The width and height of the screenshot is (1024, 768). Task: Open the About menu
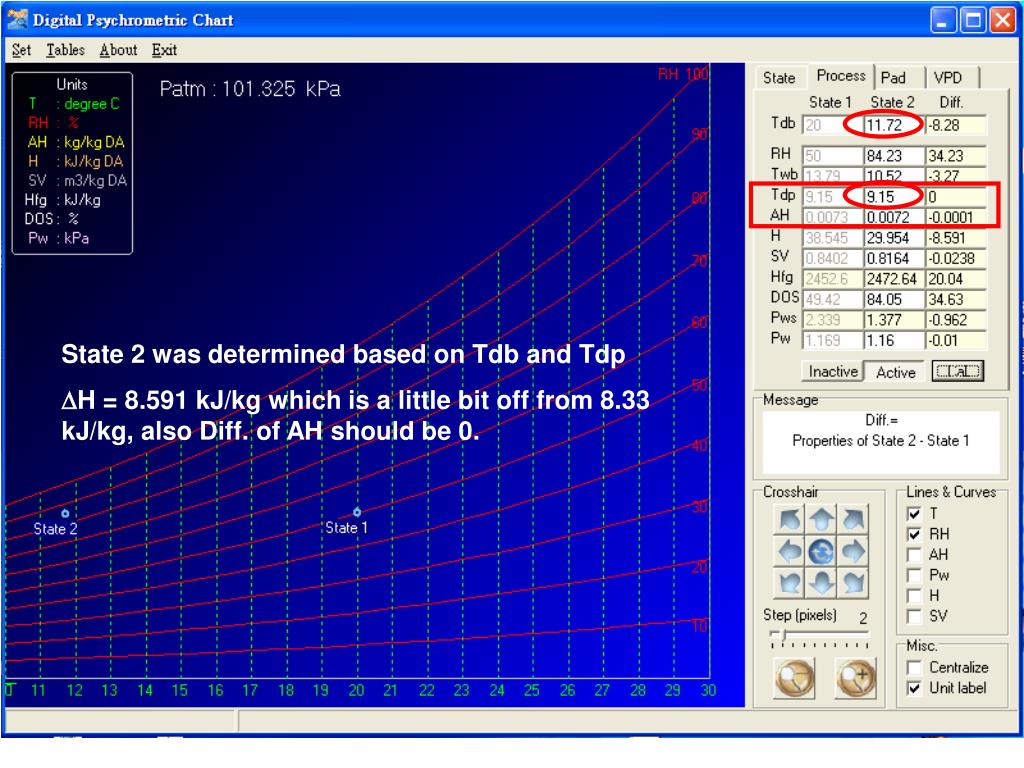tap(118, 50)
